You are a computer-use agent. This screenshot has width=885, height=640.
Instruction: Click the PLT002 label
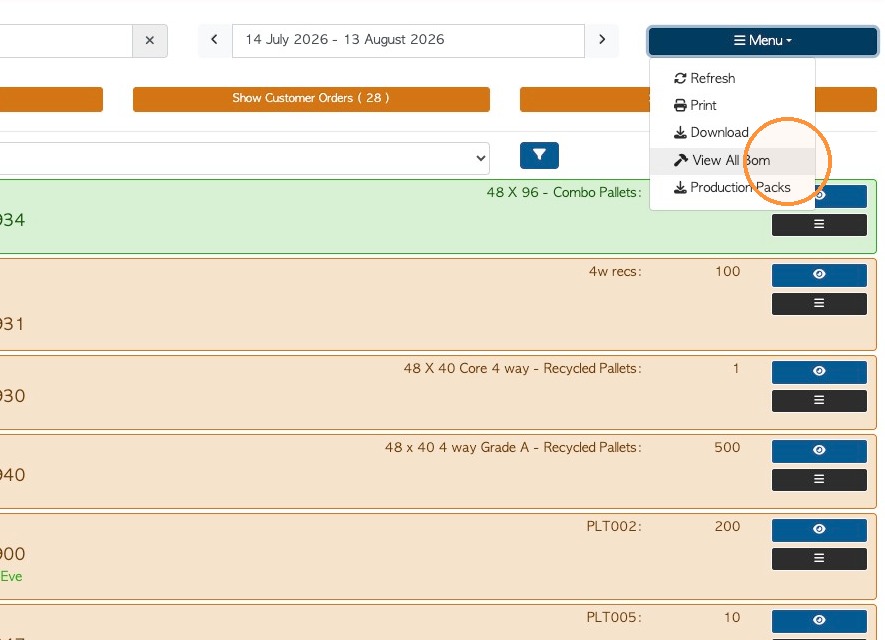(x=614, y=527)
